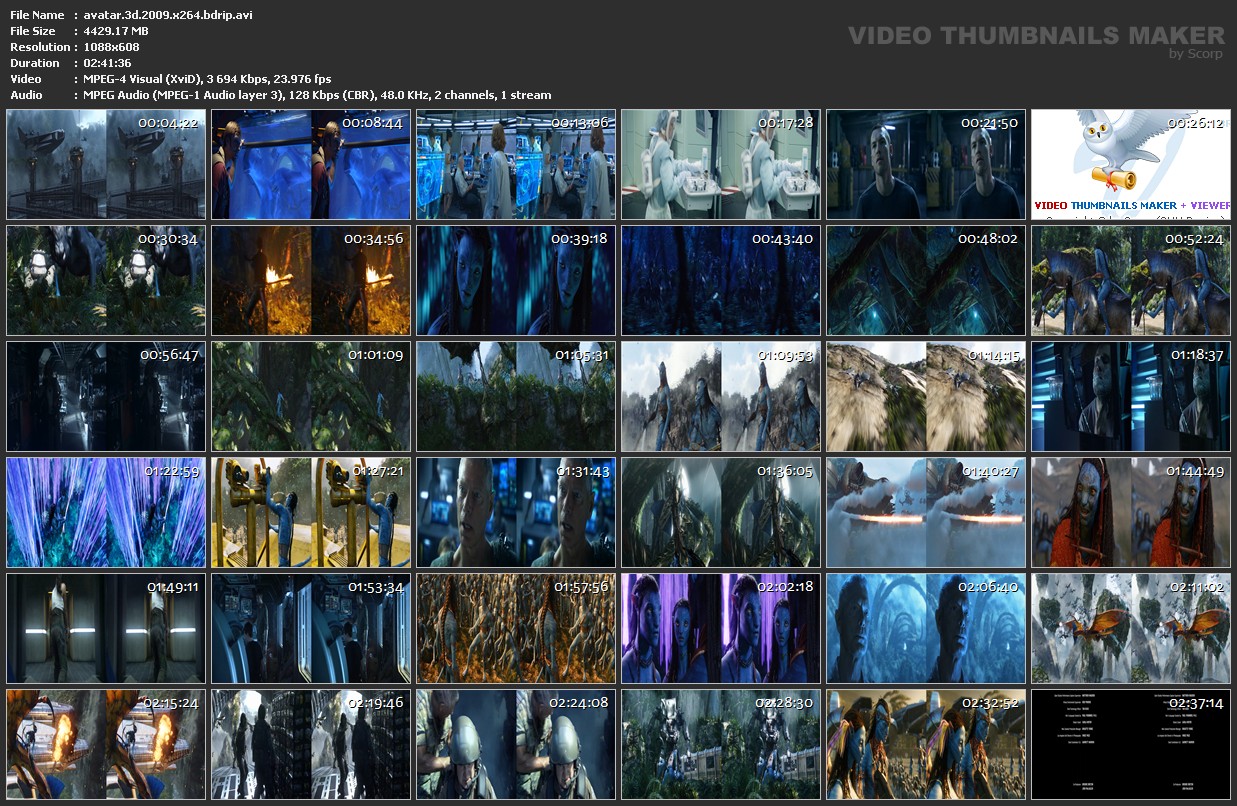The height and width of the screenshot is (806, 1237).
Task: Click the helmeted soldier frame at 02:24:08
Action: (x=516, y=744)
